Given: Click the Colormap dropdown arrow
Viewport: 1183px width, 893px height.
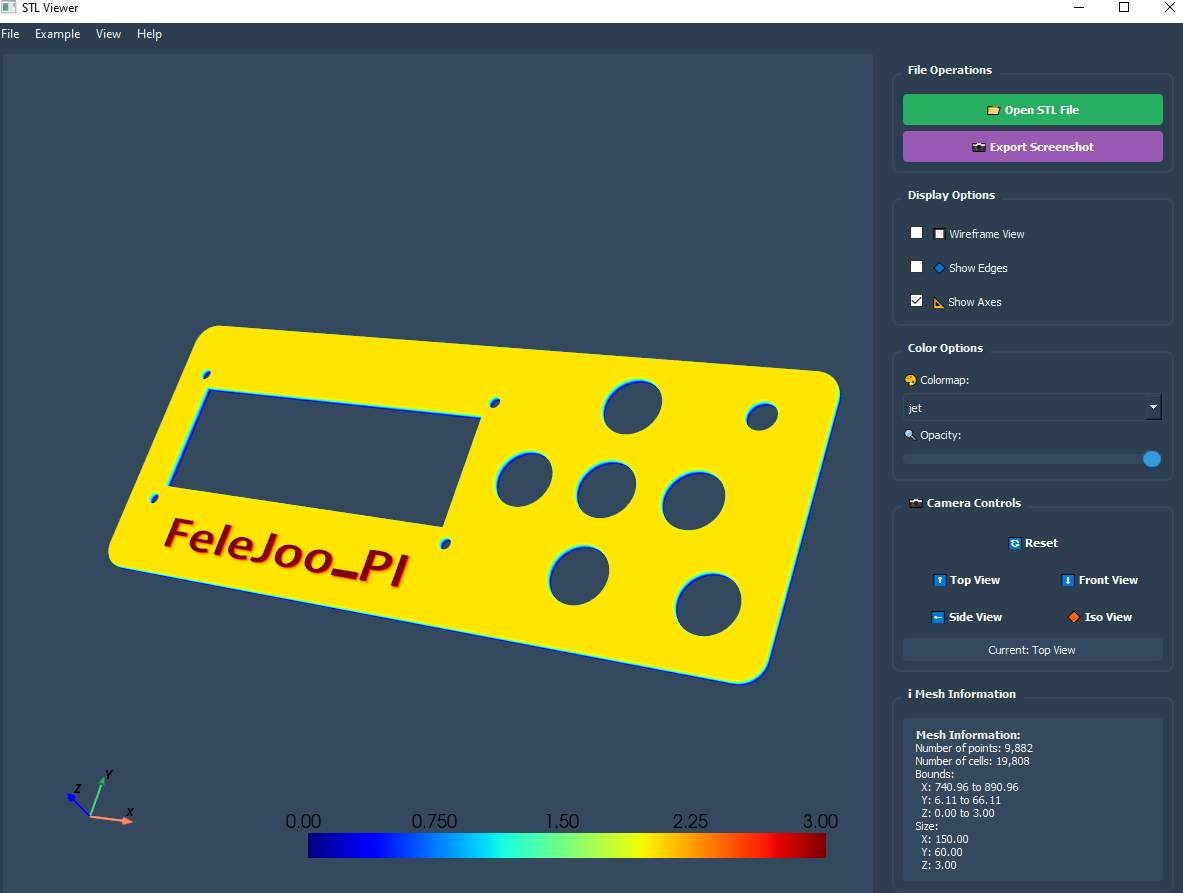Looking at the screenshot, I should [x=1153, y=407].
